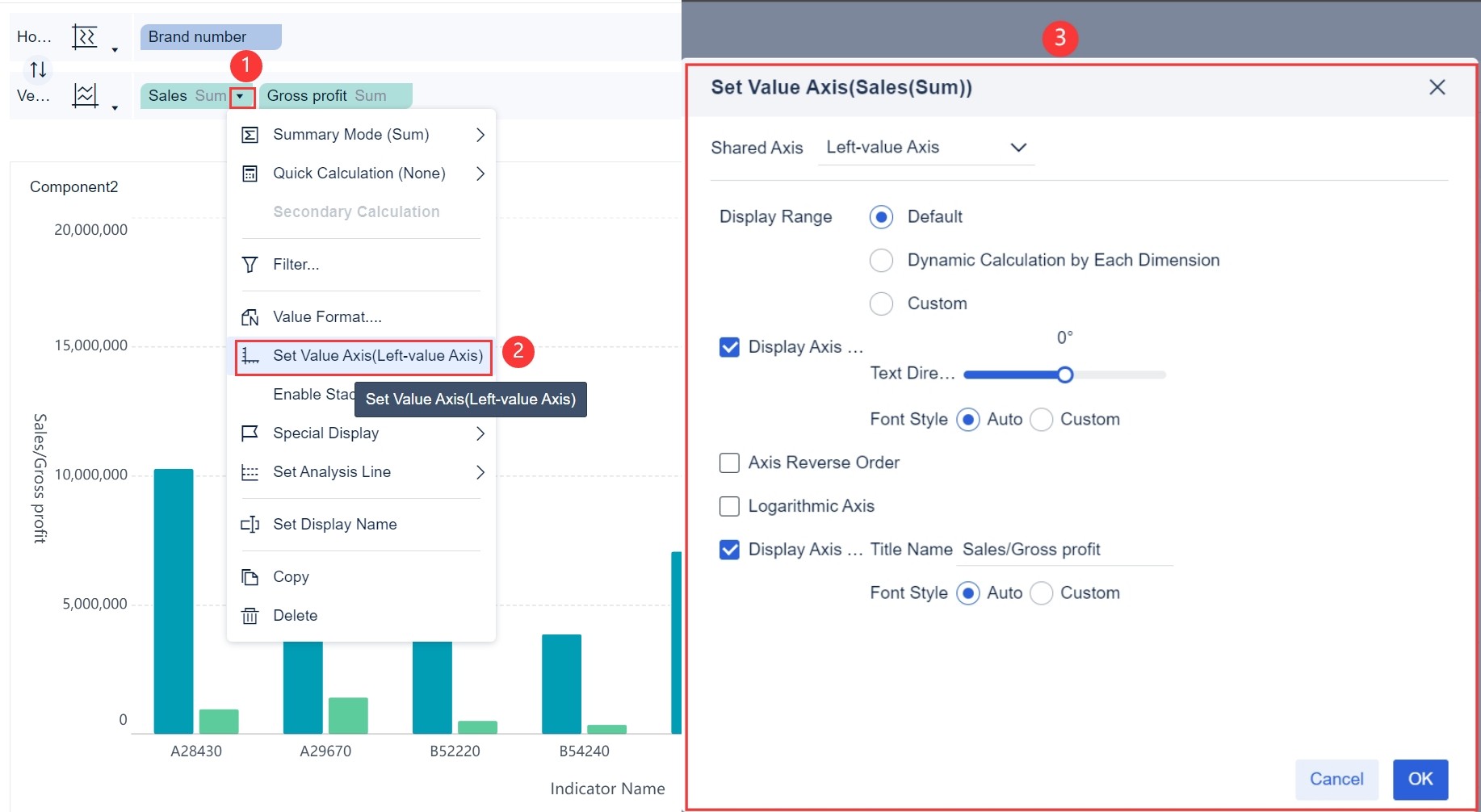The image size is (1481, 812).
Task: Click the OK button
Action: (1420, 779)
